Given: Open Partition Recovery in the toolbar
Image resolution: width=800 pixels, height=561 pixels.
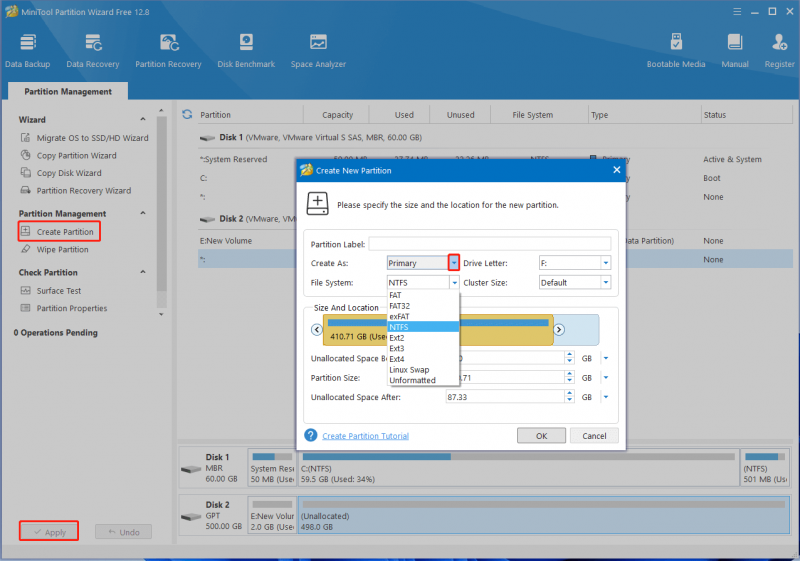Looking at the screenshot, I should coord(168,50).
